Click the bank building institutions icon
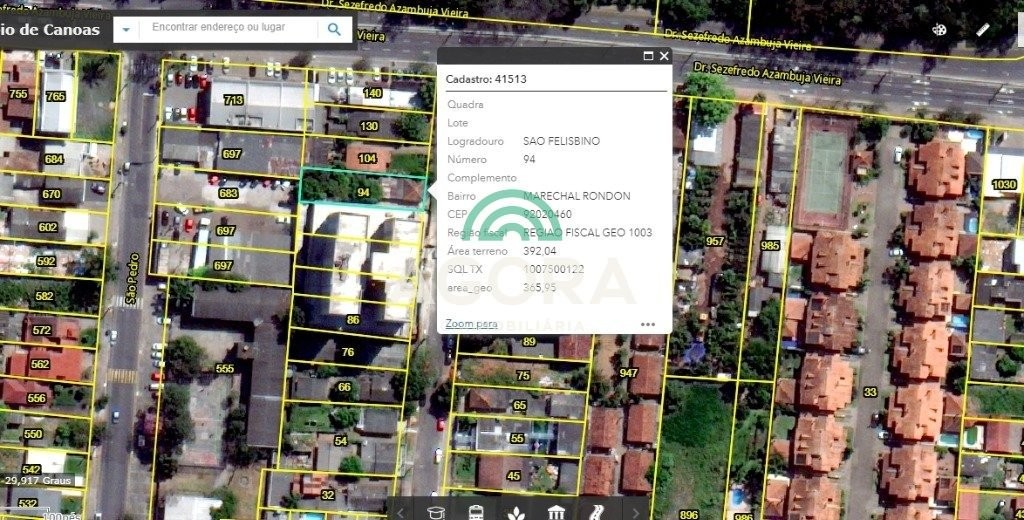 556,511
